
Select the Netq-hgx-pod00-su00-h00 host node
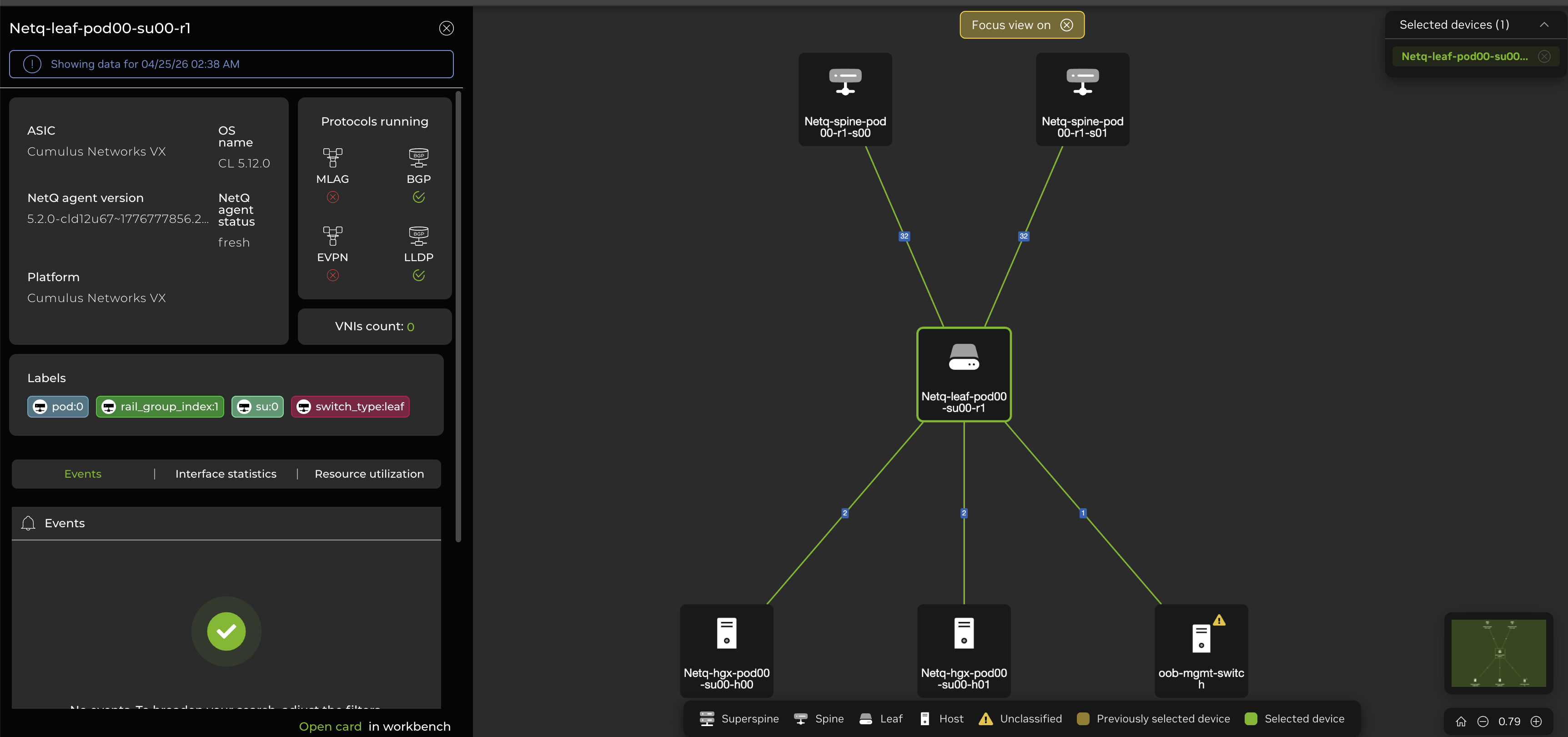[x=726, y=651]
